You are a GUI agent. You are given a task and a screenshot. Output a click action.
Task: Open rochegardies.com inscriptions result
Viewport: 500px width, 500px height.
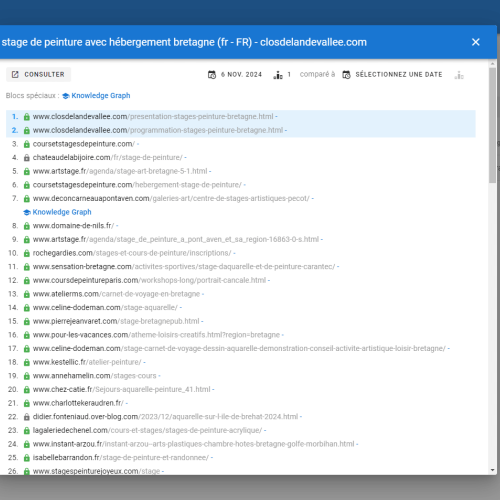coord(132,253)
